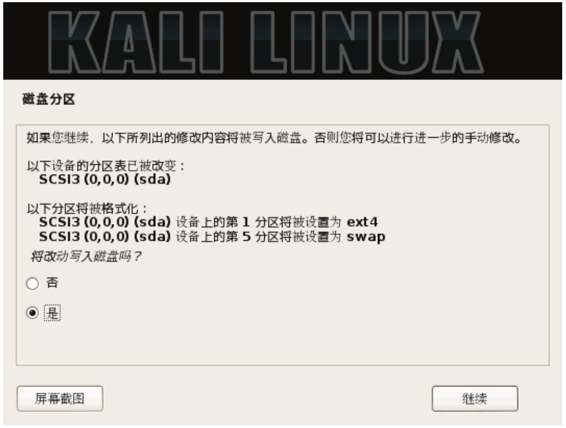Viewport: 566px width, 428px height.
Task: Click the 继续 button to proceed
Action: (475, 398)
